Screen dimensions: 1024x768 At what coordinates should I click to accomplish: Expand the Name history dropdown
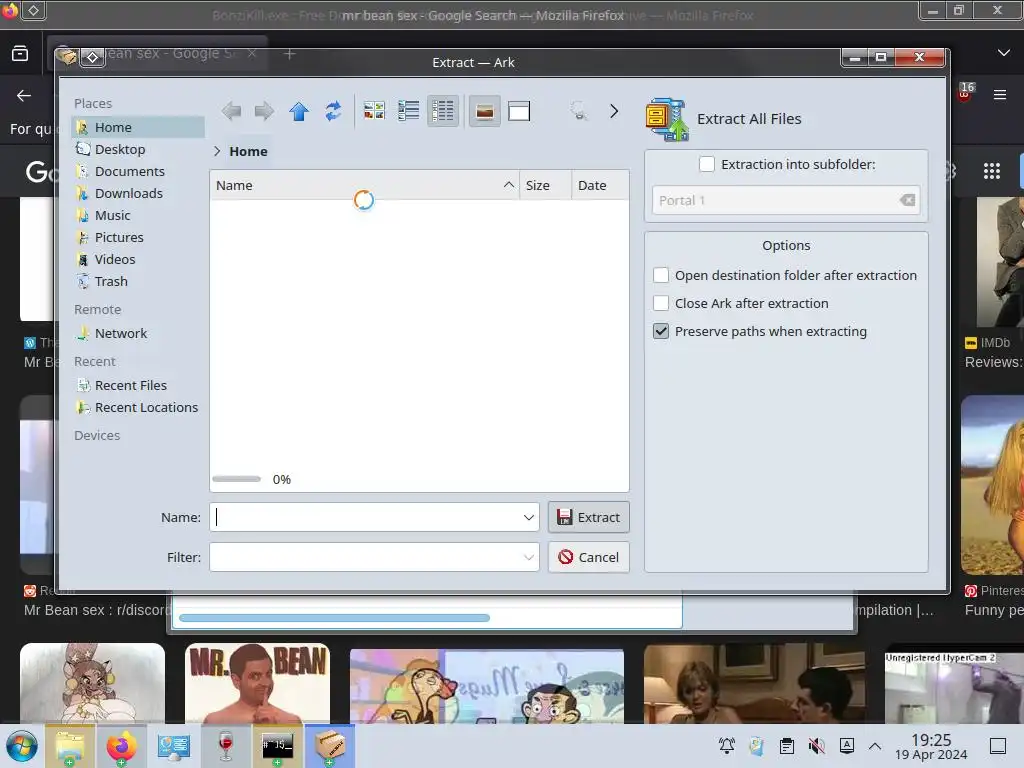point(528,517)
